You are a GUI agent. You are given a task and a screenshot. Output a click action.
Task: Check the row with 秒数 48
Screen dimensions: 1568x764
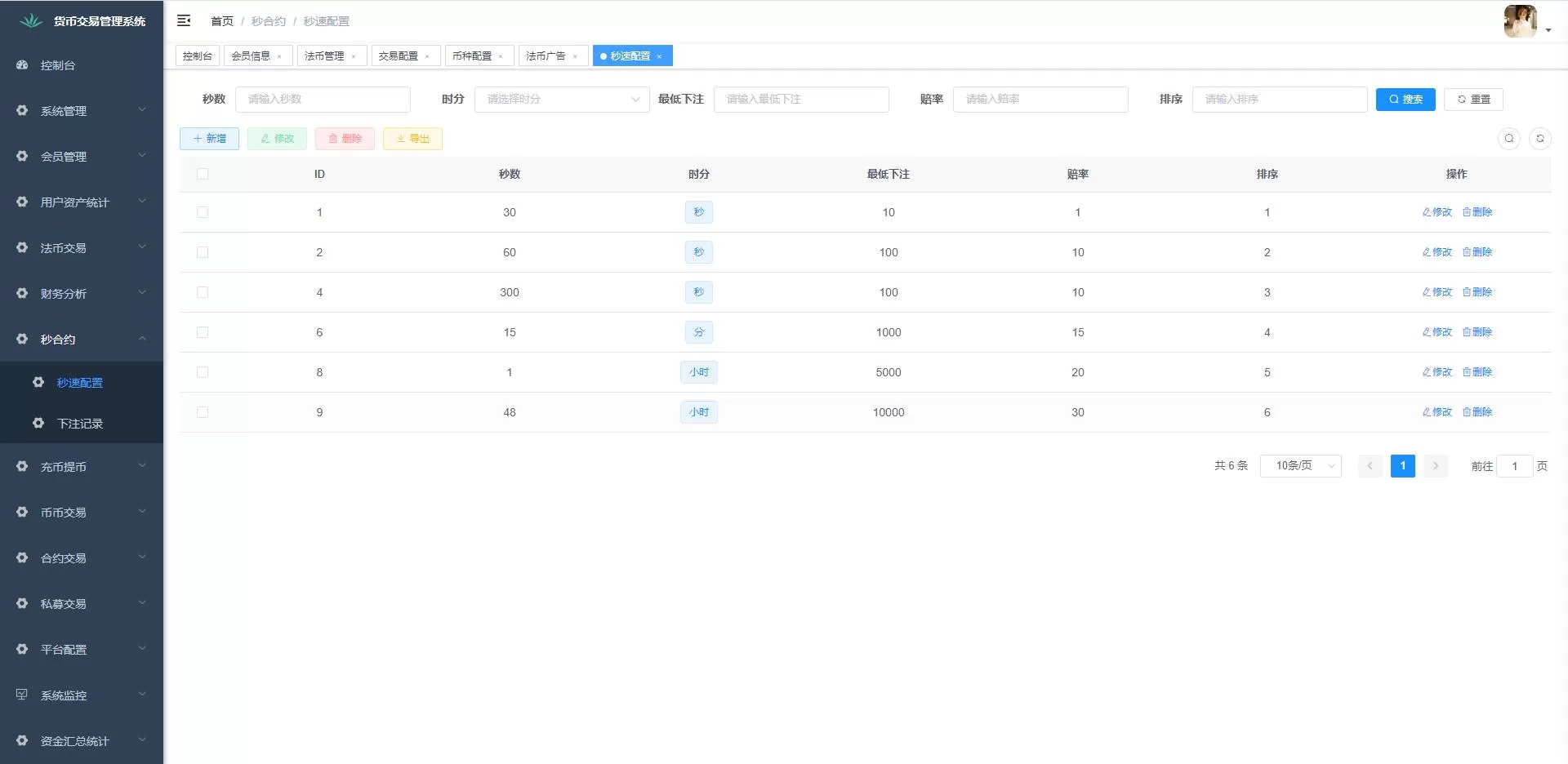pyautogui.click(x=203, y=412)
